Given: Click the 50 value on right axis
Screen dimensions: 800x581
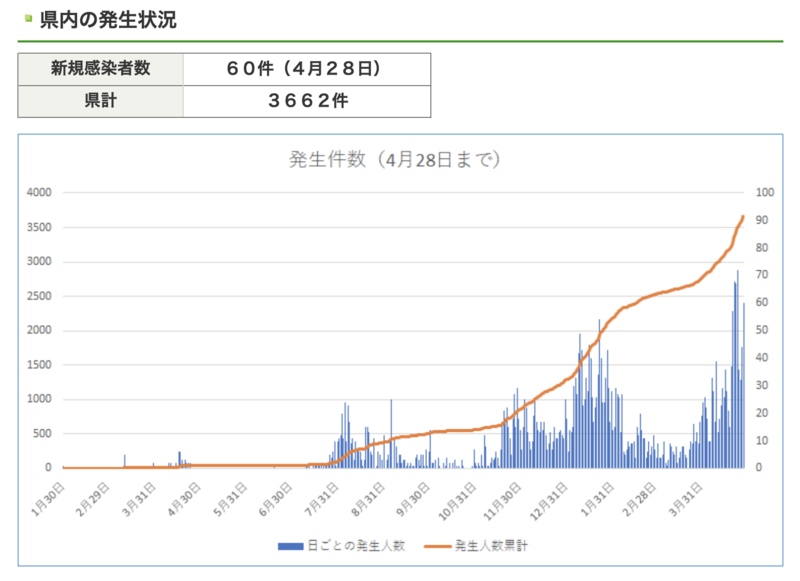Looking at the screenshot, I should tap(763, 330).
